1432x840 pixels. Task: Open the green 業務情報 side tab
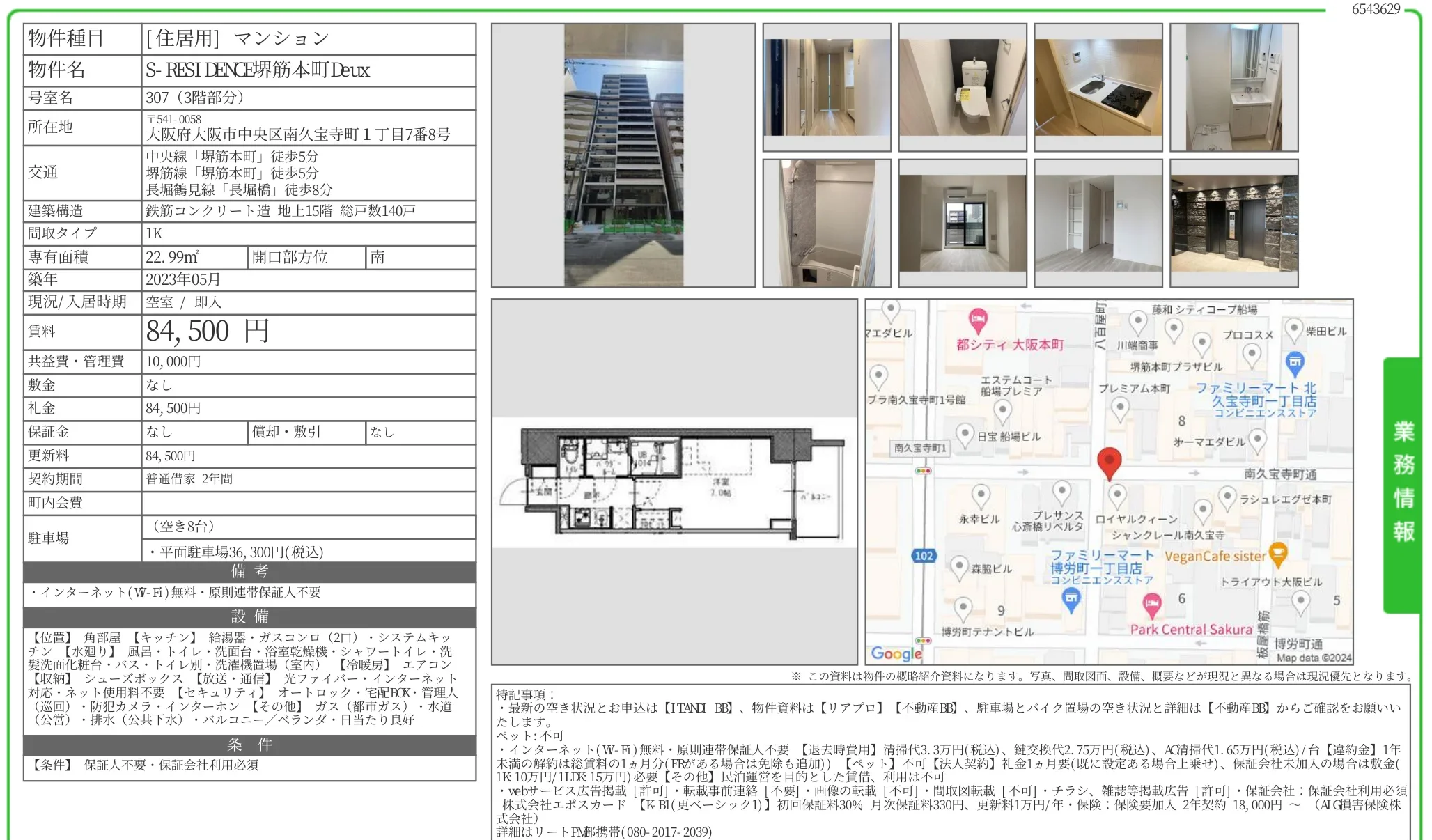tap(1402, 485)
